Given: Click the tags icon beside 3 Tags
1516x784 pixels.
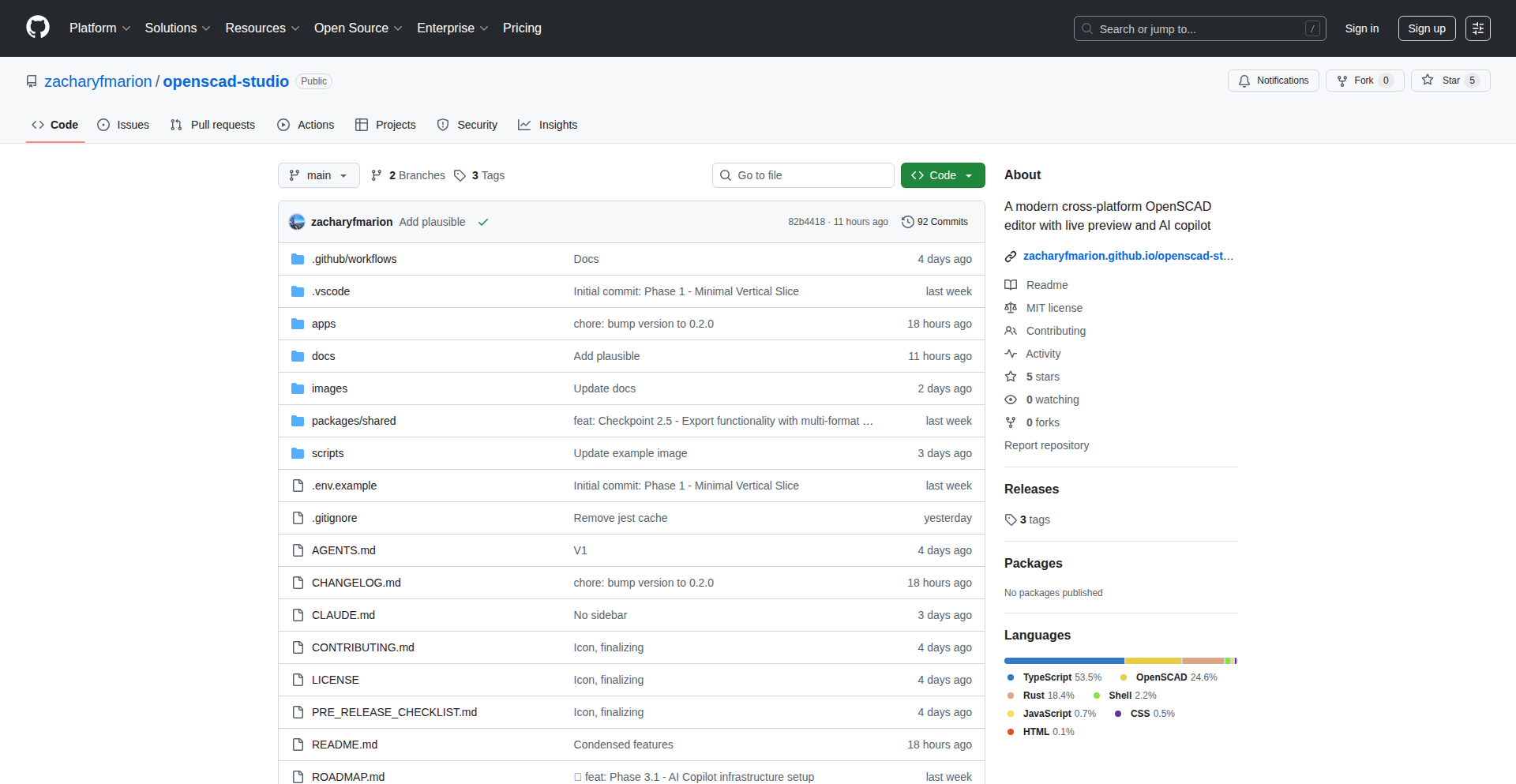Looking at the screenshot, I should (460, 175).
